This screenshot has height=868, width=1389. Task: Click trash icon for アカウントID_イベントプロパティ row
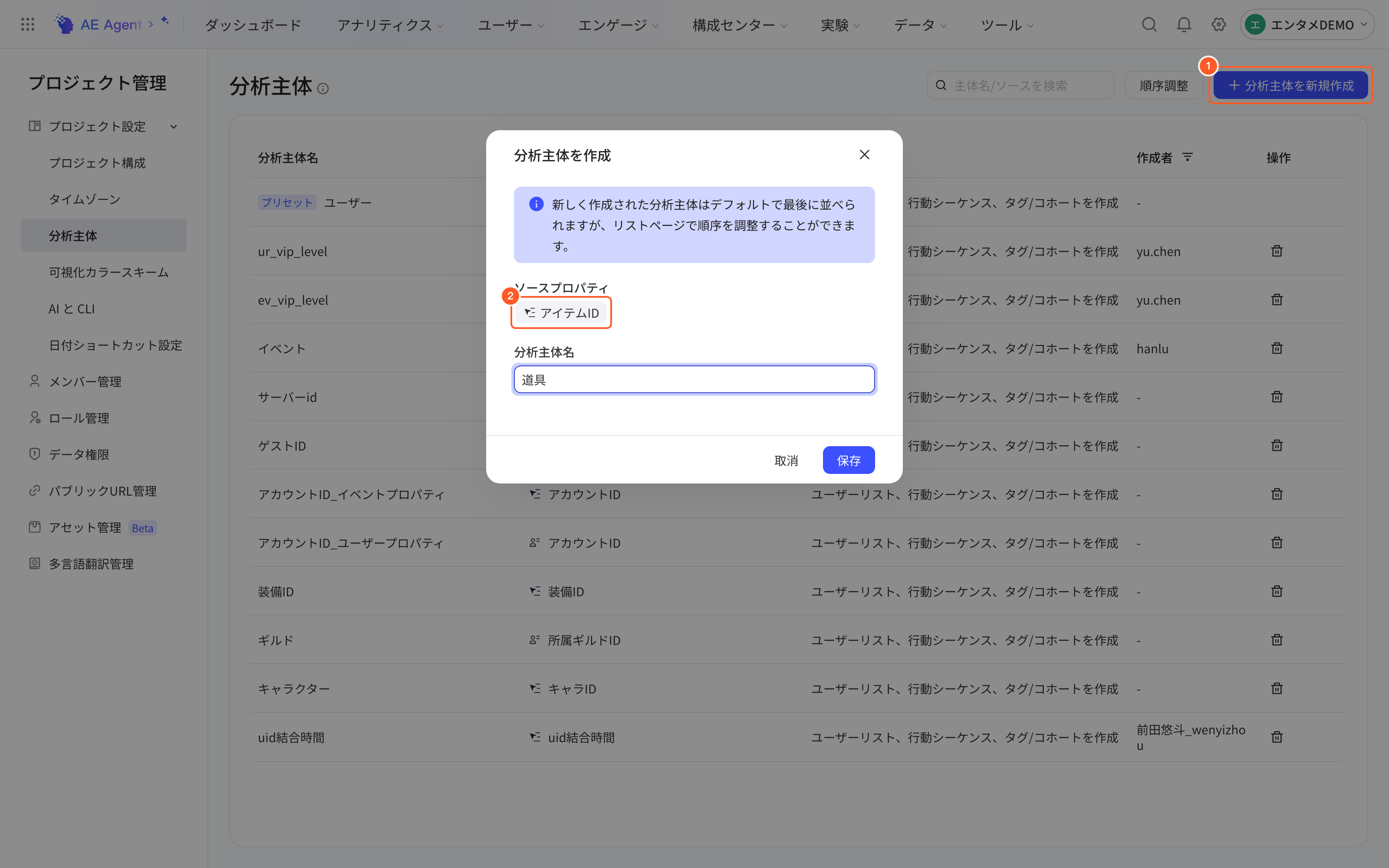[x=1277, y=494]
